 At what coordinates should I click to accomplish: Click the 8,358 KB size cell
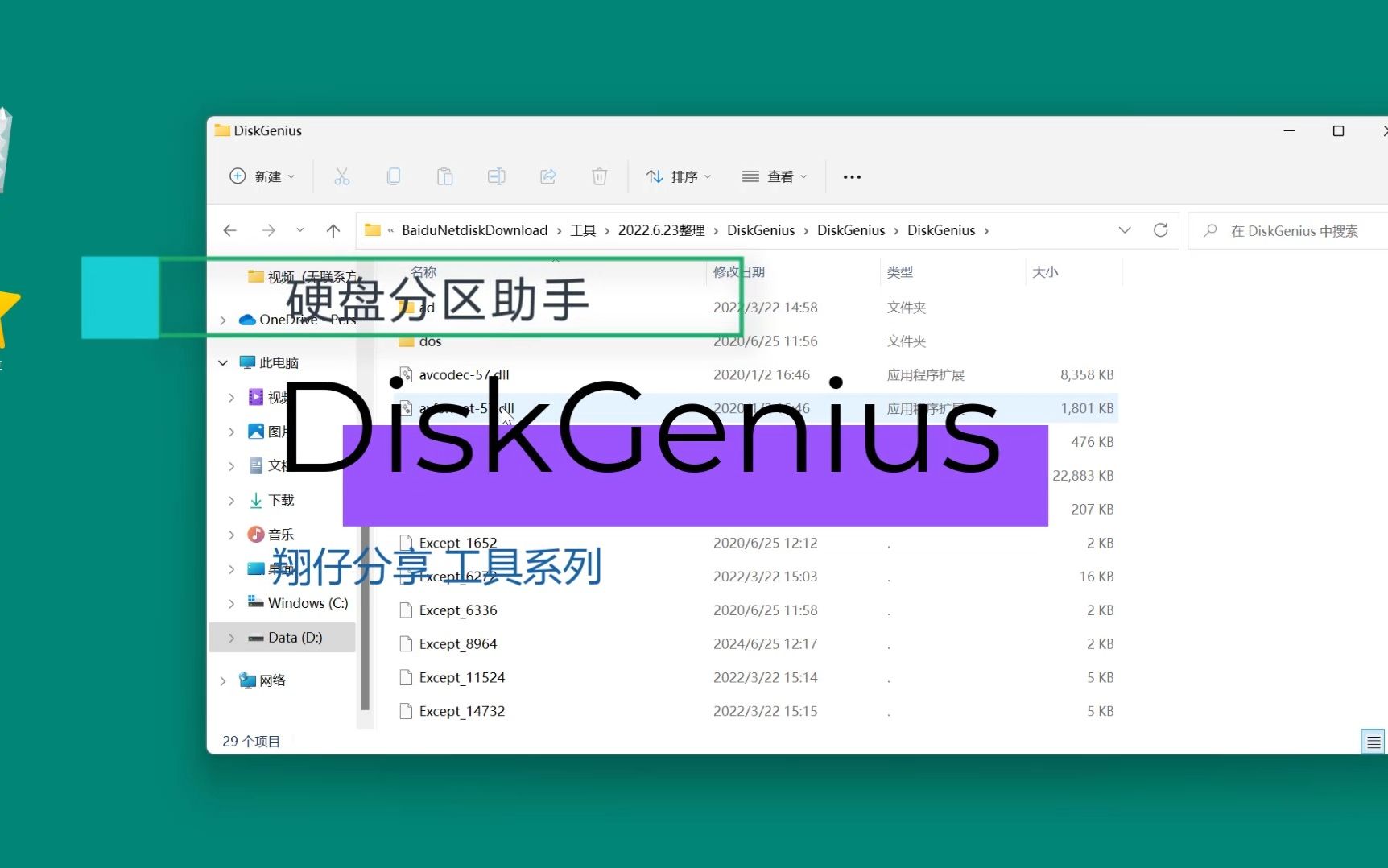[1087, 375]
